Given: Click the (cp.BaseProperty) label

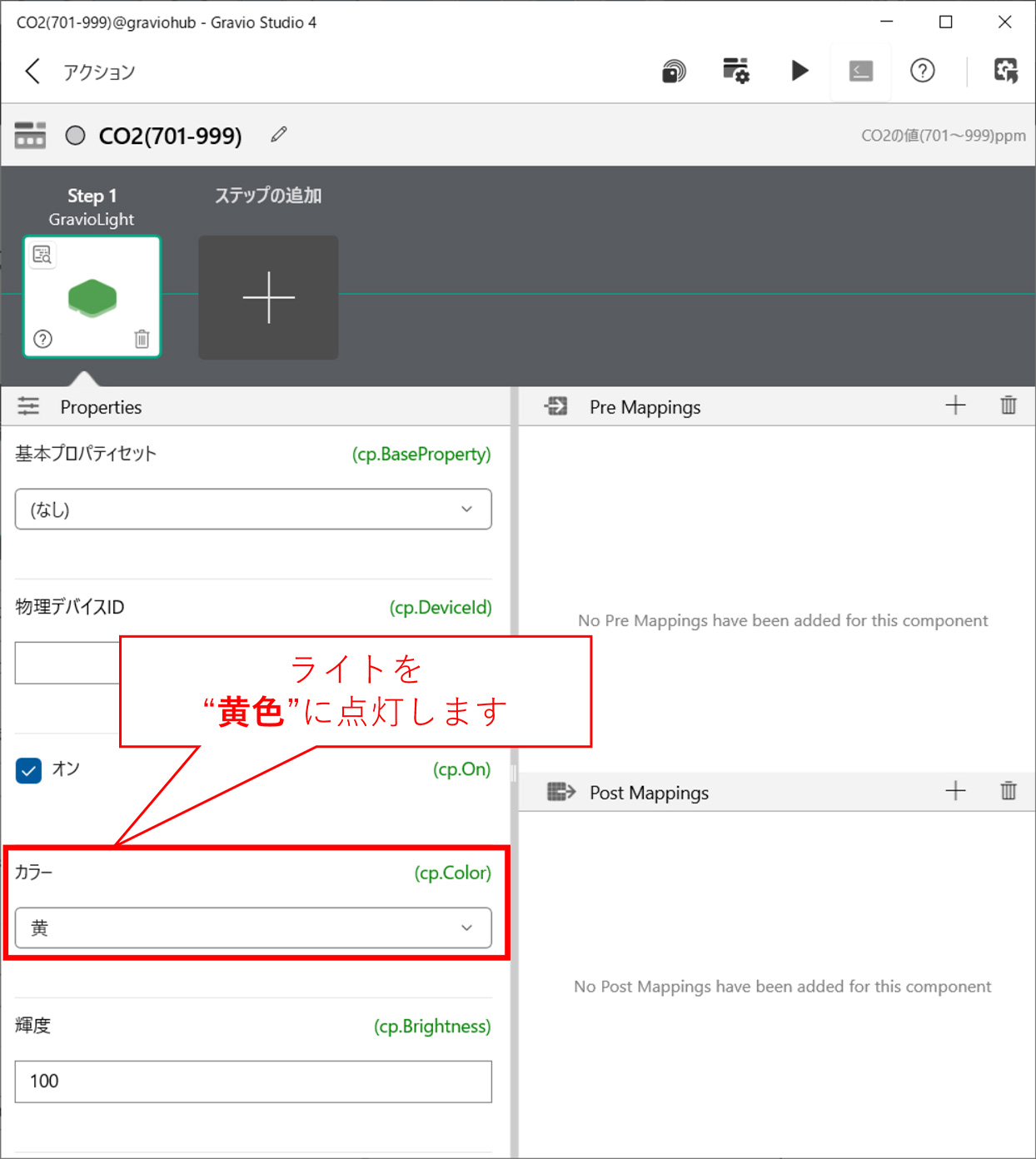Looking at the screenshot, I should [421, 454].
